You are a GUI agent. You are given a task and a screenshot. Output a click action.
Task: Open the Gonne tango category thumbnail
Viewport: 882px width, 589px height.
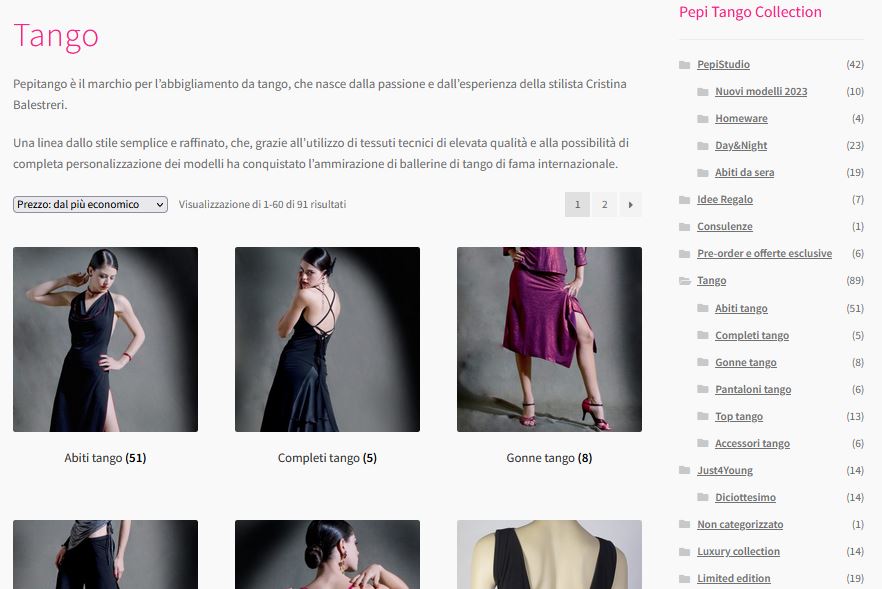(549, 339)
